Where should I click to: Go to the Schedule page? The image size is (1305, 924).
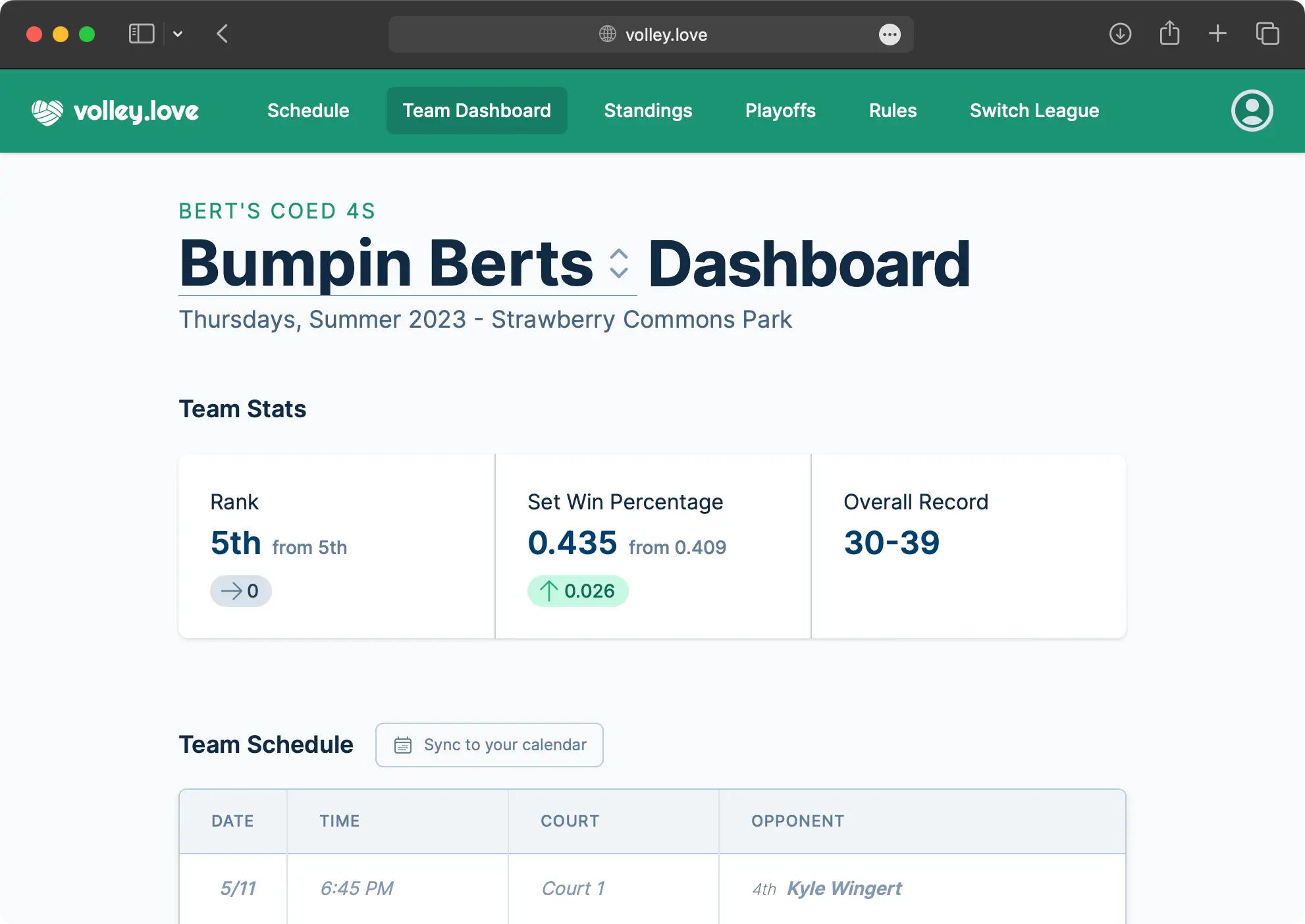pyautogui.click(x=308, y=111)
